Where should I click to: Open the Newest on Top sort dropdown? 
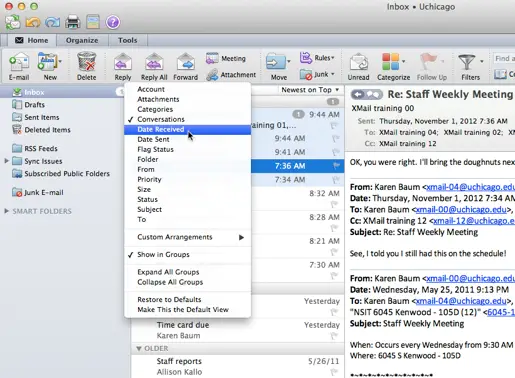(x=310, y=90)
